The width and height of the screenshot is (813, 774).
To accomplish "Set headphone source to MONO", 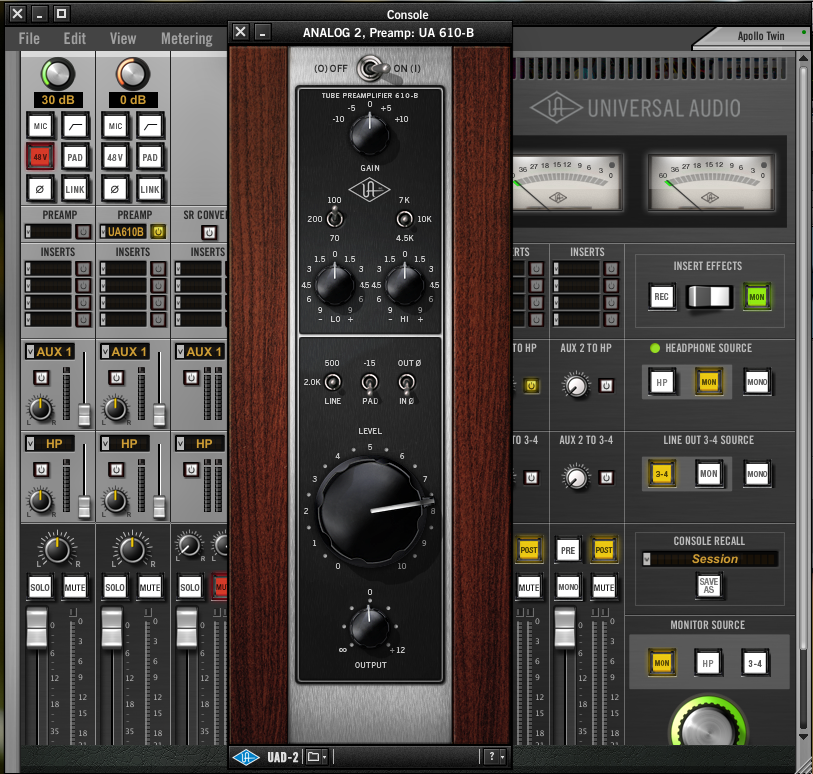I will [756, 382].
